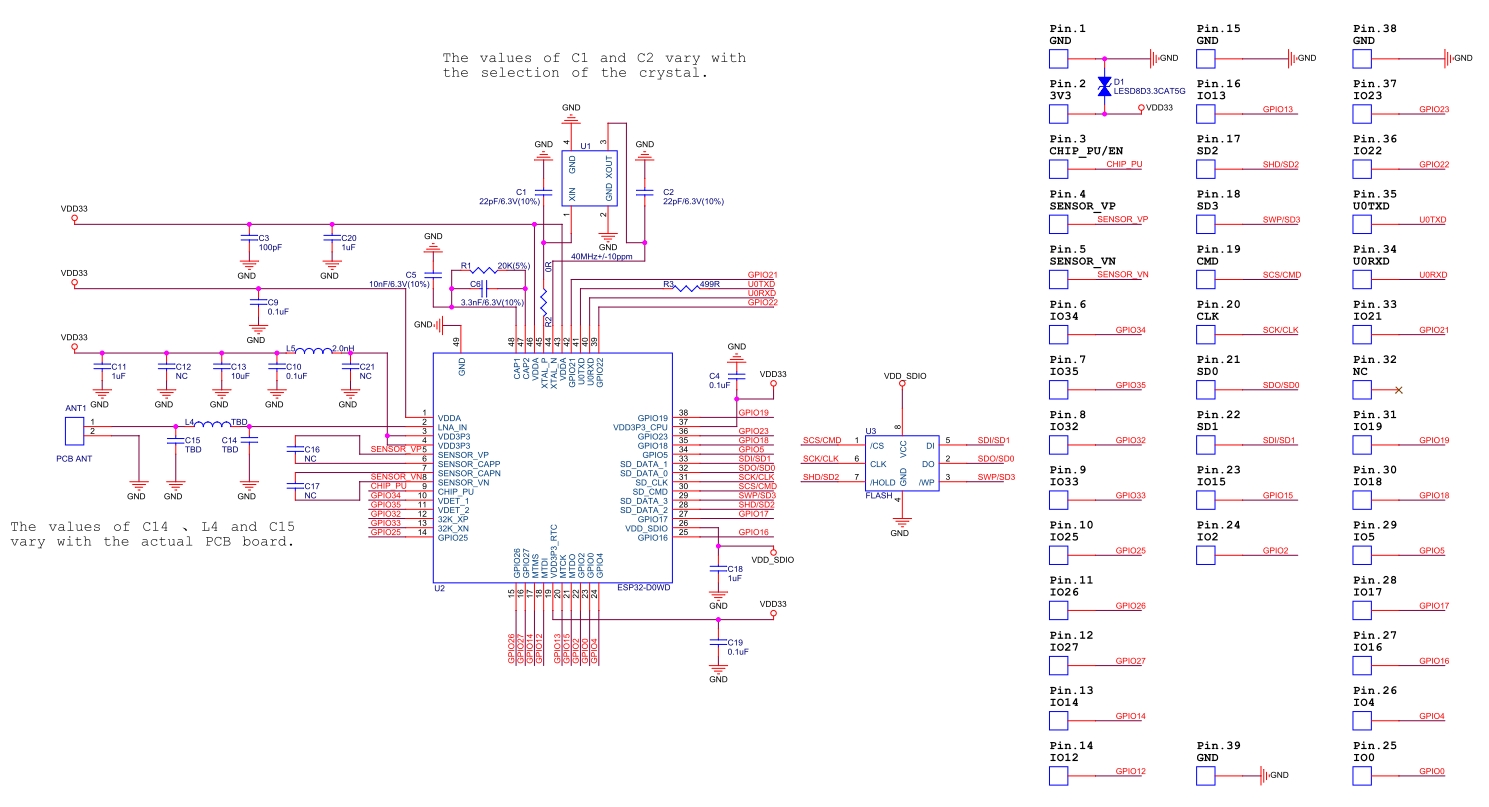Select the U0TXD net label at Pin.35
This screenshot has width=1489, height=807.
pyautogui.click(x=1432, y=219)
